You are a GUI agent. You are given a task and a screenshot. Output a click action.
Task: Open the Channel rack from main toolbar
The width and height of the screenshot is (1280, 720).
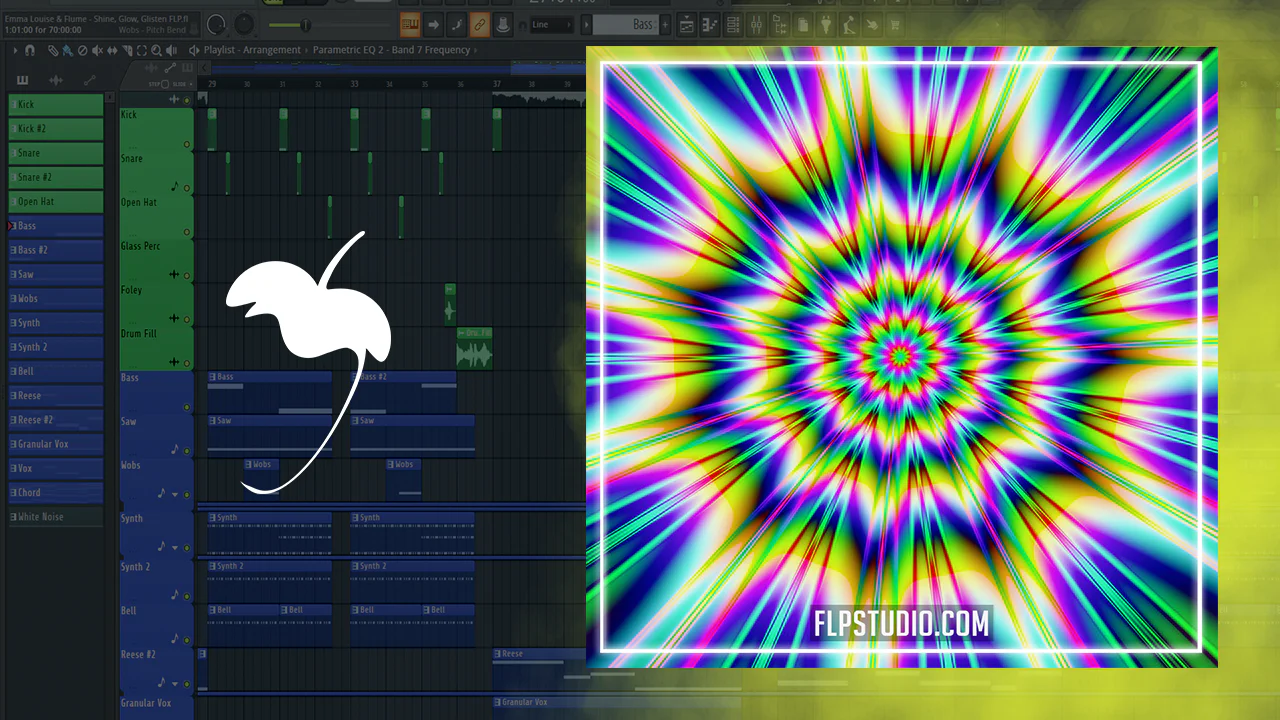click(x=734, y=24)
